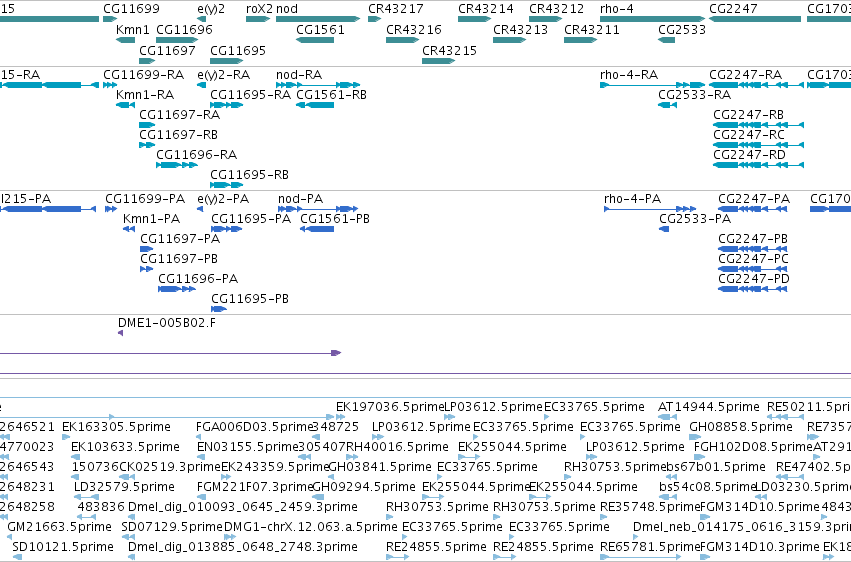This screenshot has height=562, width=851.
Task: Open the GH08858.5prime EST label
Action: click(x=741, y=427)
